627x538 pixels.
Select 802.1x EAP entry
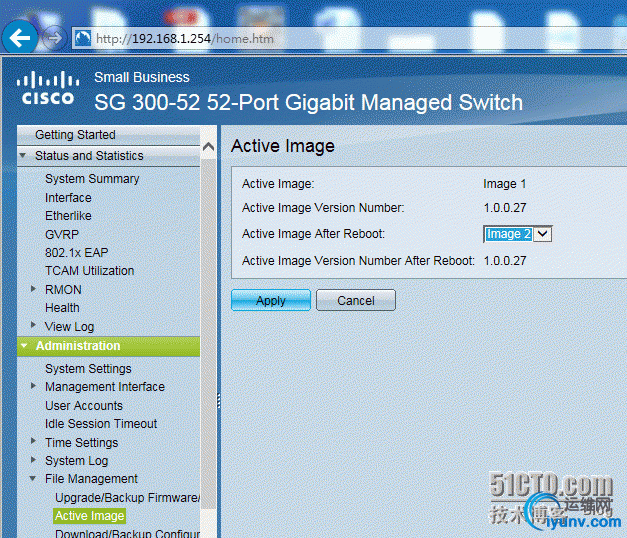tap(76, 253)
